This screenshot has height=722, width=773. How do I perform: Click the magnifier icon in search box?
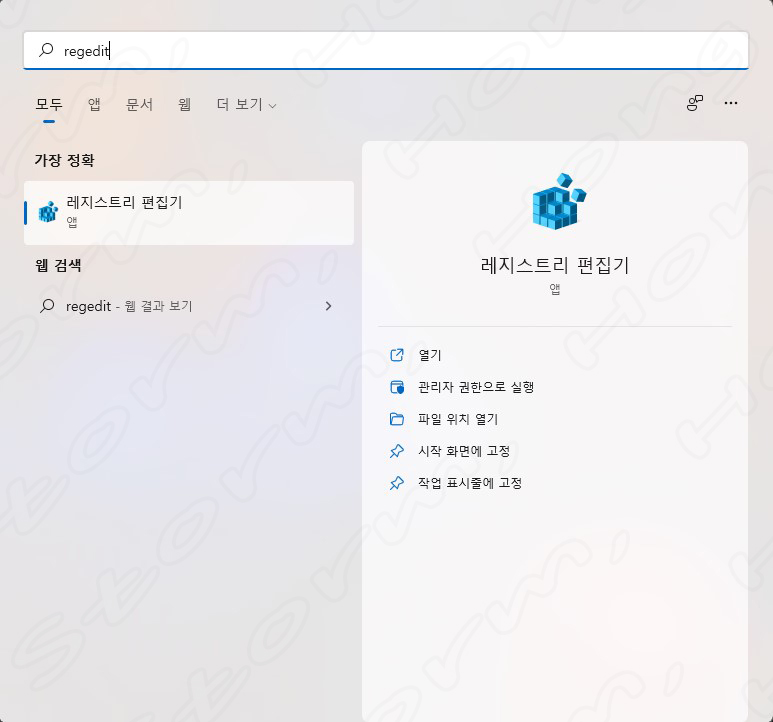point(46,50)
